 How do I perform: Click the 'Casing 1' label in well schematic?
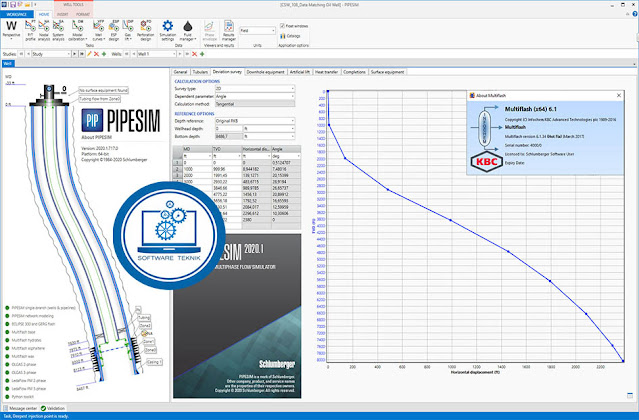(154, 362)
